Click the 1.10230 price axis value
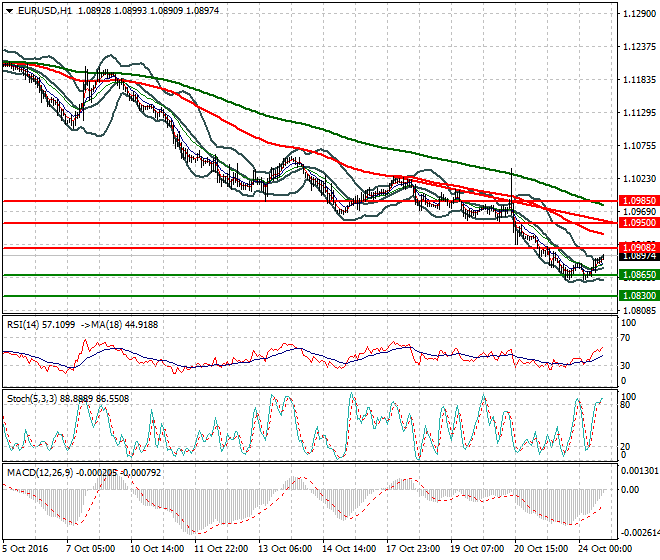660x560 pixels. [637, 178]
